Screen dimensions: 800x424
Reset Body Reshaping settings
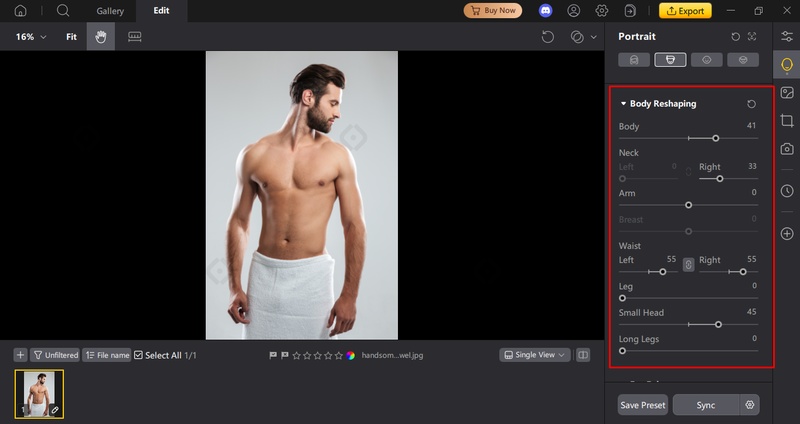coord(752,104)
